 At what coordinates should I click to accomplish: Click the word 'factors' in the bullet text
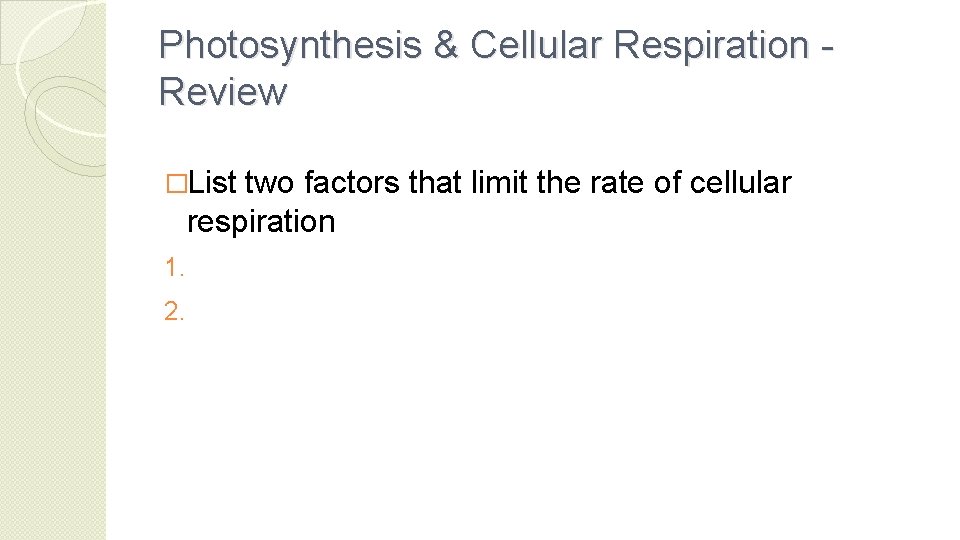pyautogui.click(x=351, y=182)
